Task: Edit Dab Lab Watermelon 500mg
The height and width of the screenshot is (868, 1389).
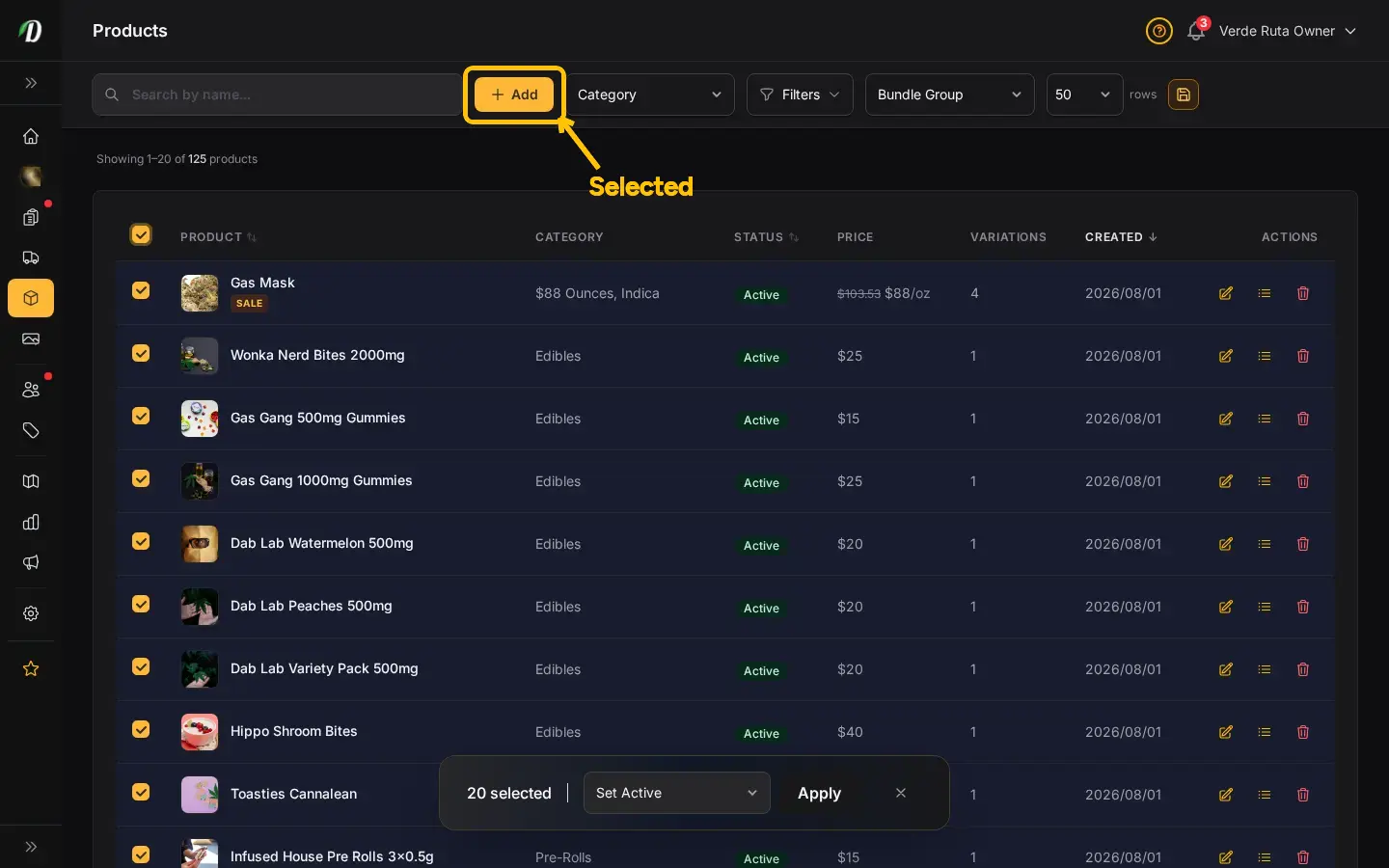Action: 1226,544
